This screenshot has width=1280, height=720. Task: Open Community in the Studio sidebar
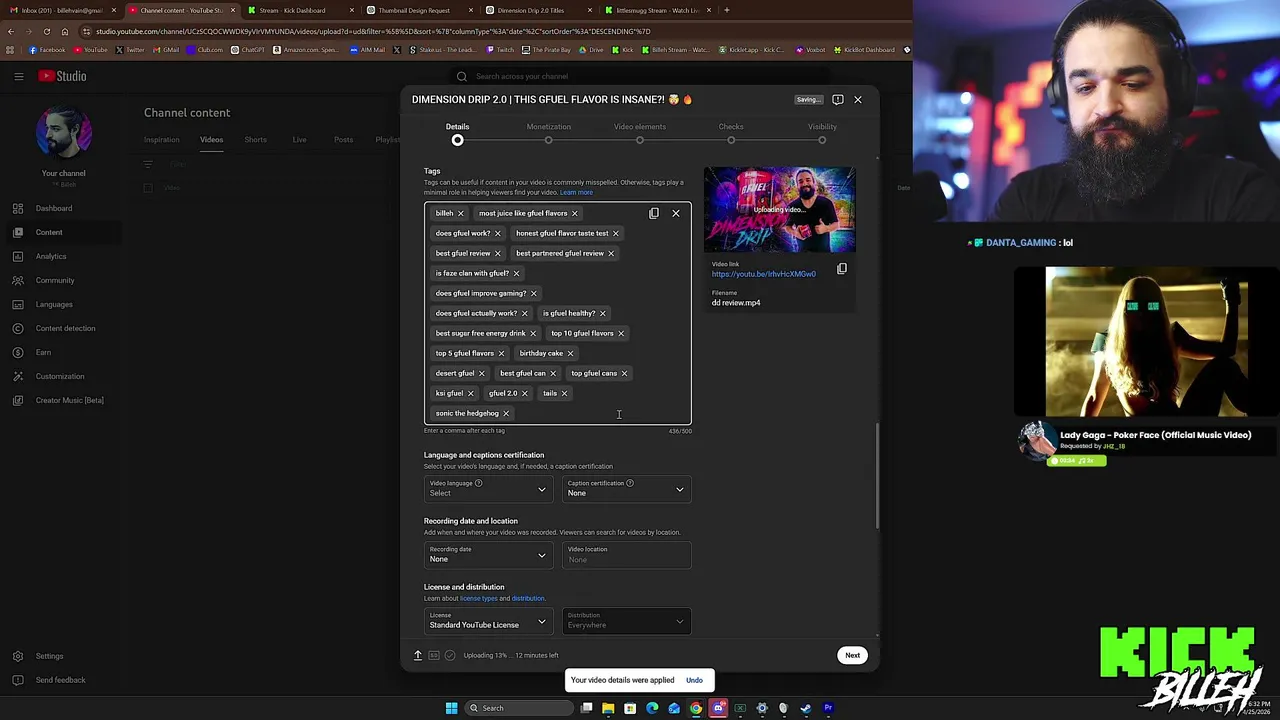55,280
